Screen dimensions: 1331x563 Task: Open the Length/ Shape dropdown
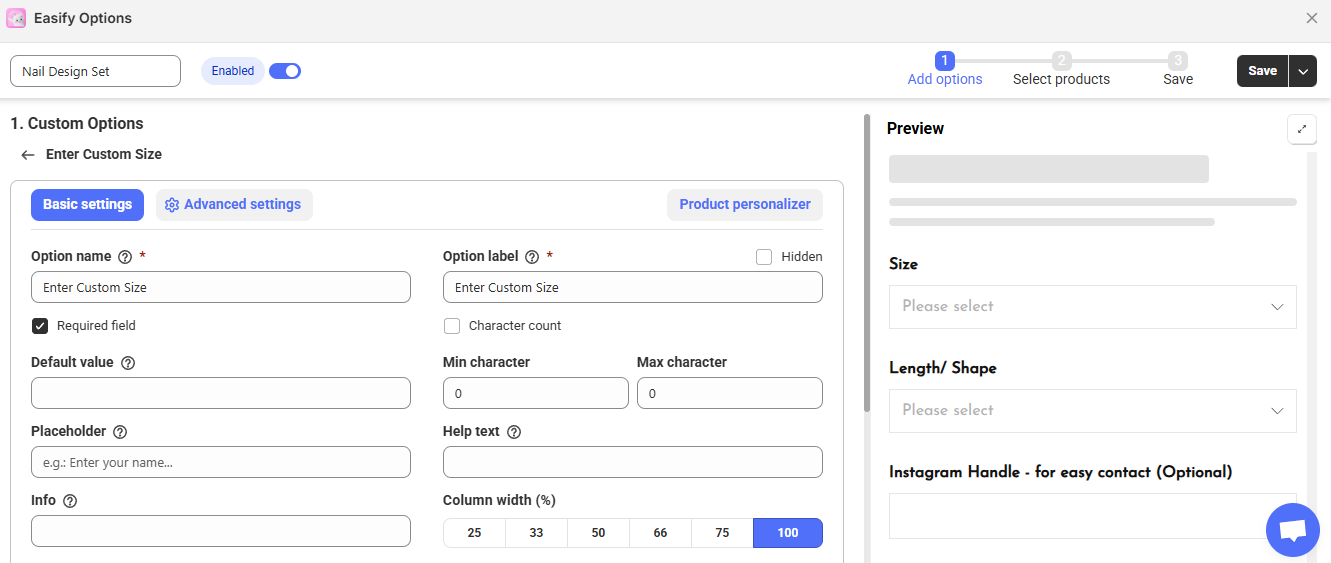pyautogui.click(x=1092, y=411)
